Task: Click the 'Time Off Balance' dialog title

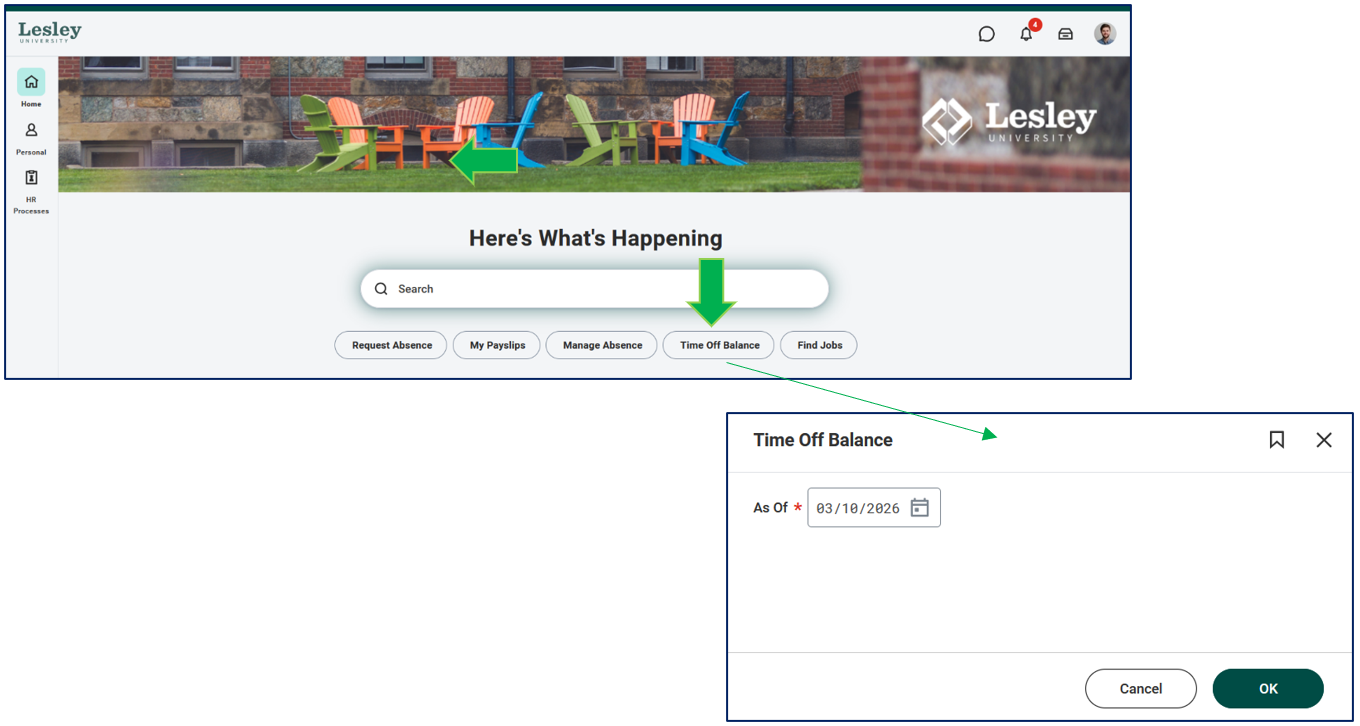Action: coord(823,440)
